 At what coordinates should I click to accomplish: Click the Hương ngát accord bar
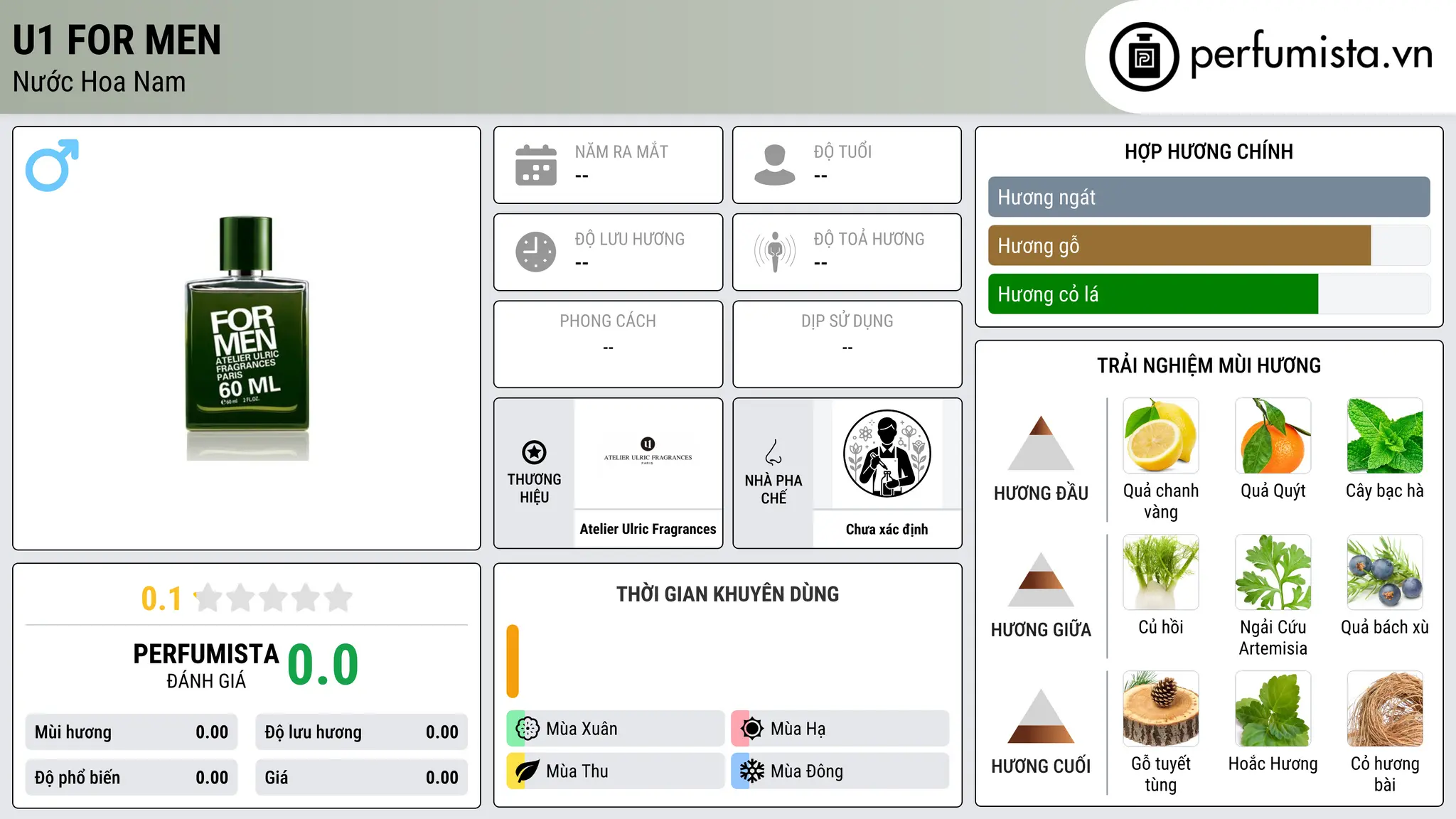coord(1209,197)
